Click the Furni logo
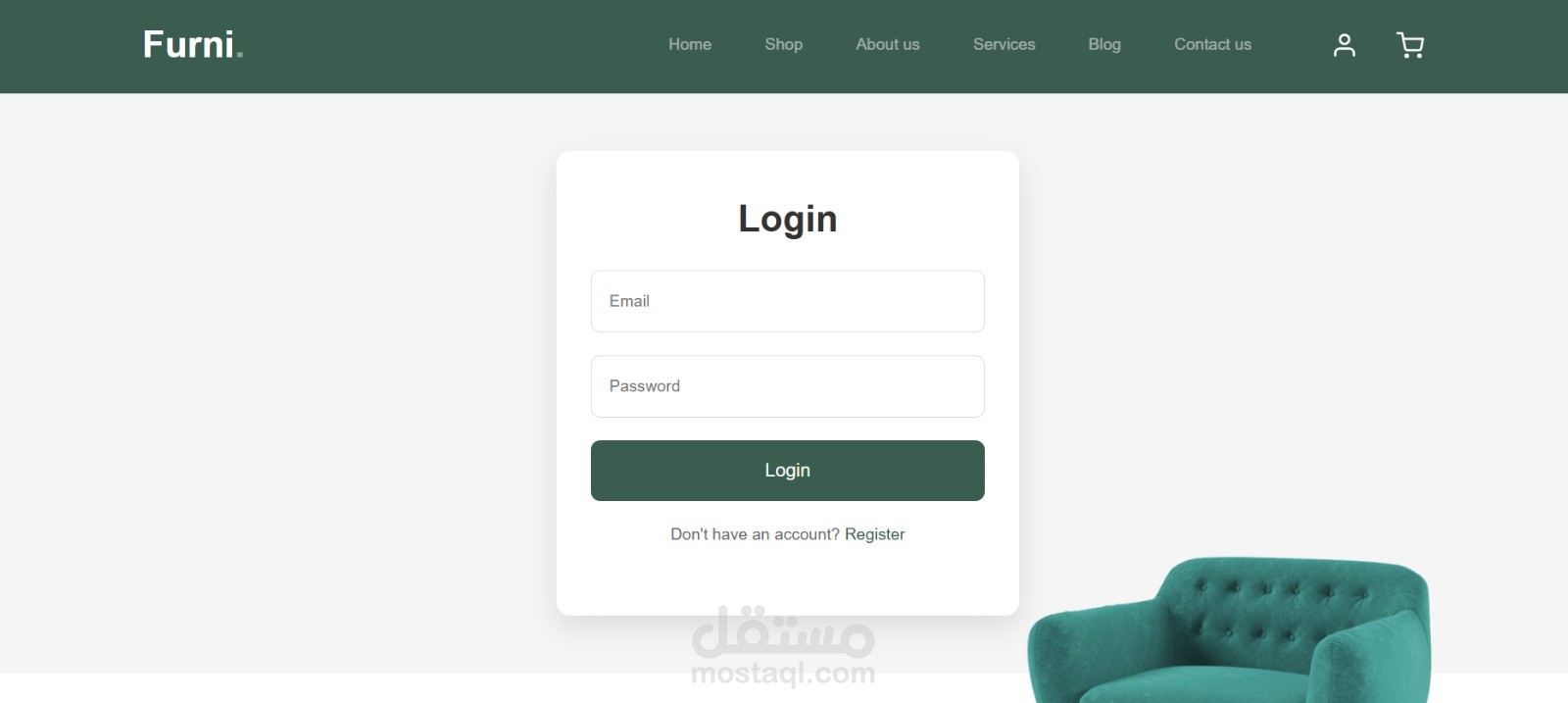Image resolution: width=1568 pixels, height=703 pixels. tap(193, 44)
